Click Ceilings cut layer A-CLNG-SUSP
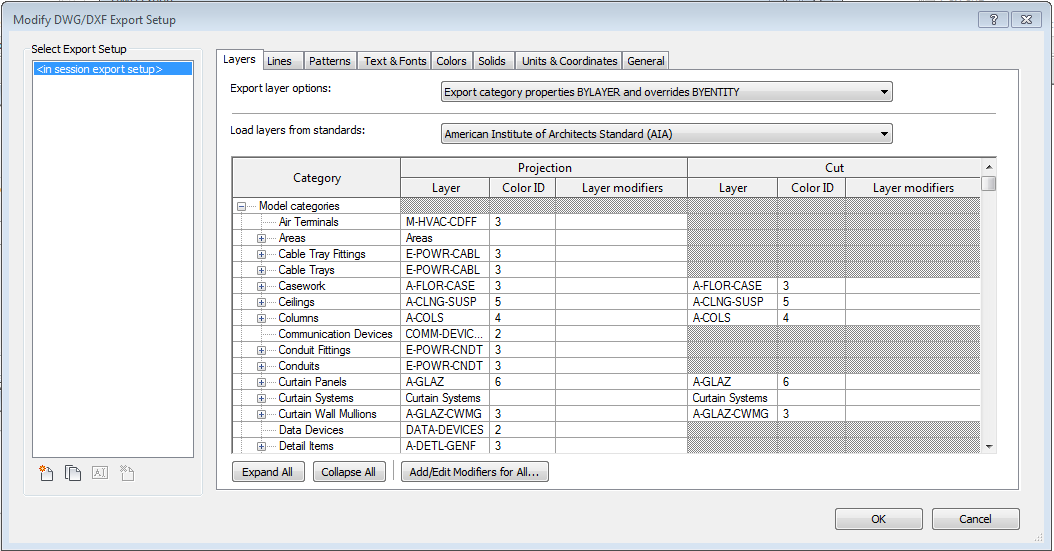The width and height of the screenshot is (1054, 551). pyautogui.click(x=732, y=302)
